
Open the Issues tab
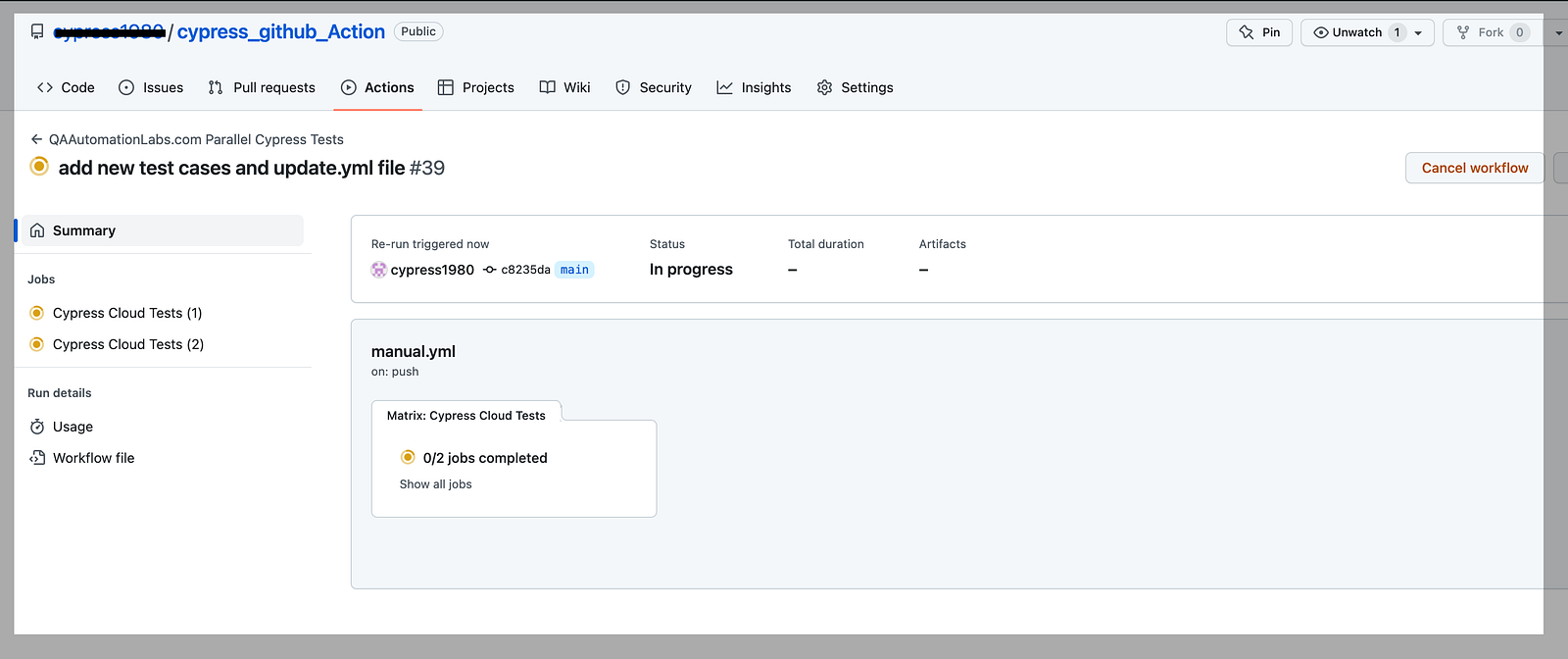[151, 87]
